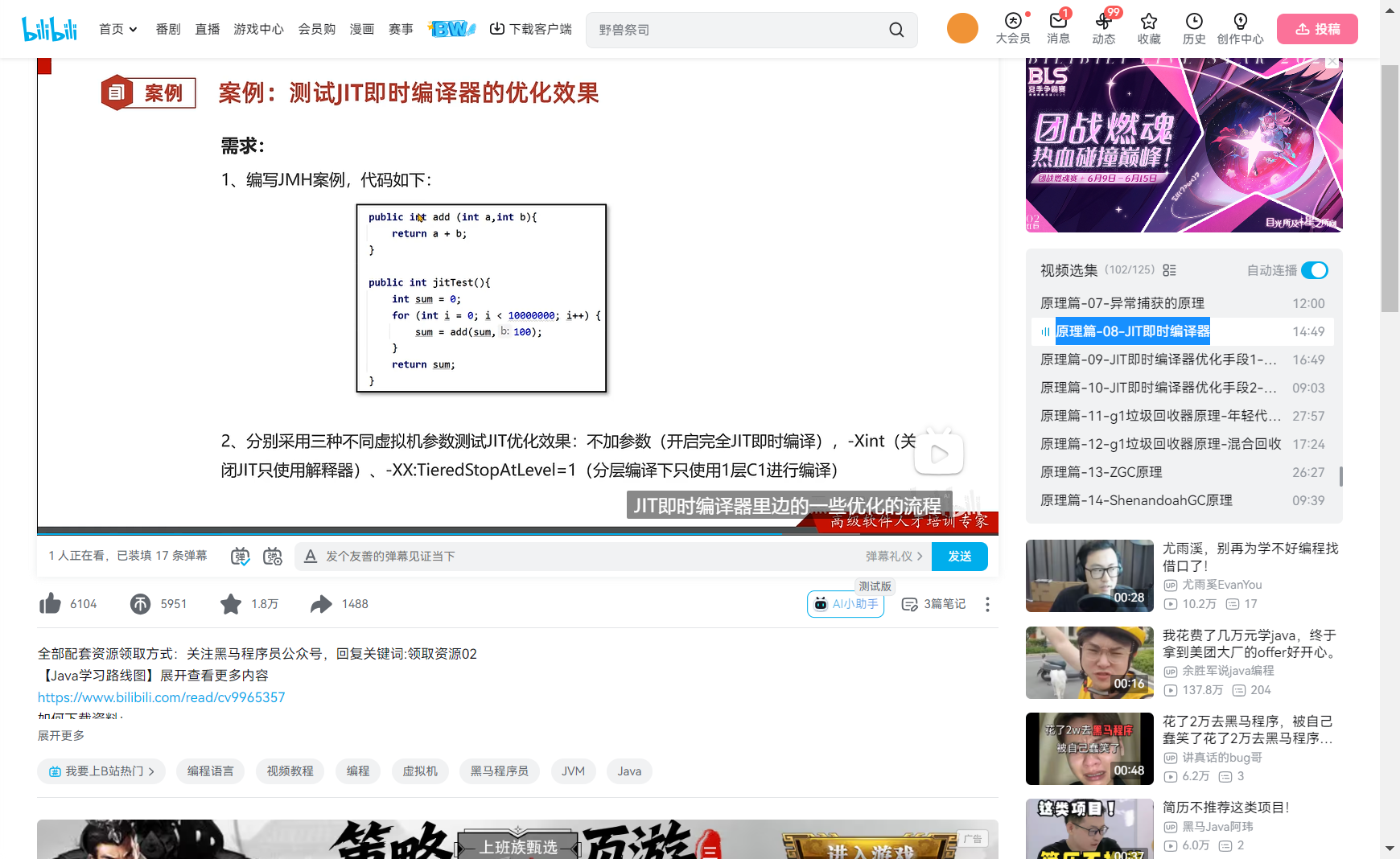Open 3篇笔记 notes panel
Screen dimensions: 1400x859
coord(933,604)
